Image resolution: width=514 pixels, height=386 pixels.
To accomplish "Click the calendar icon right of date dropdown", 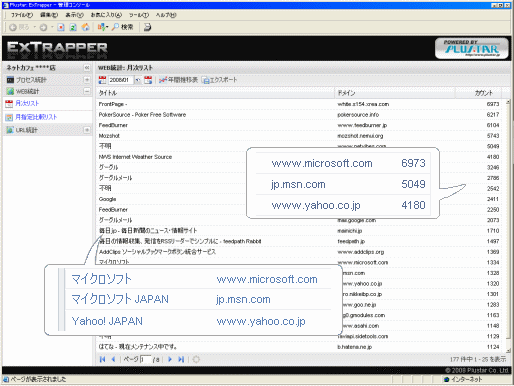I will click(x=148, y=80).
